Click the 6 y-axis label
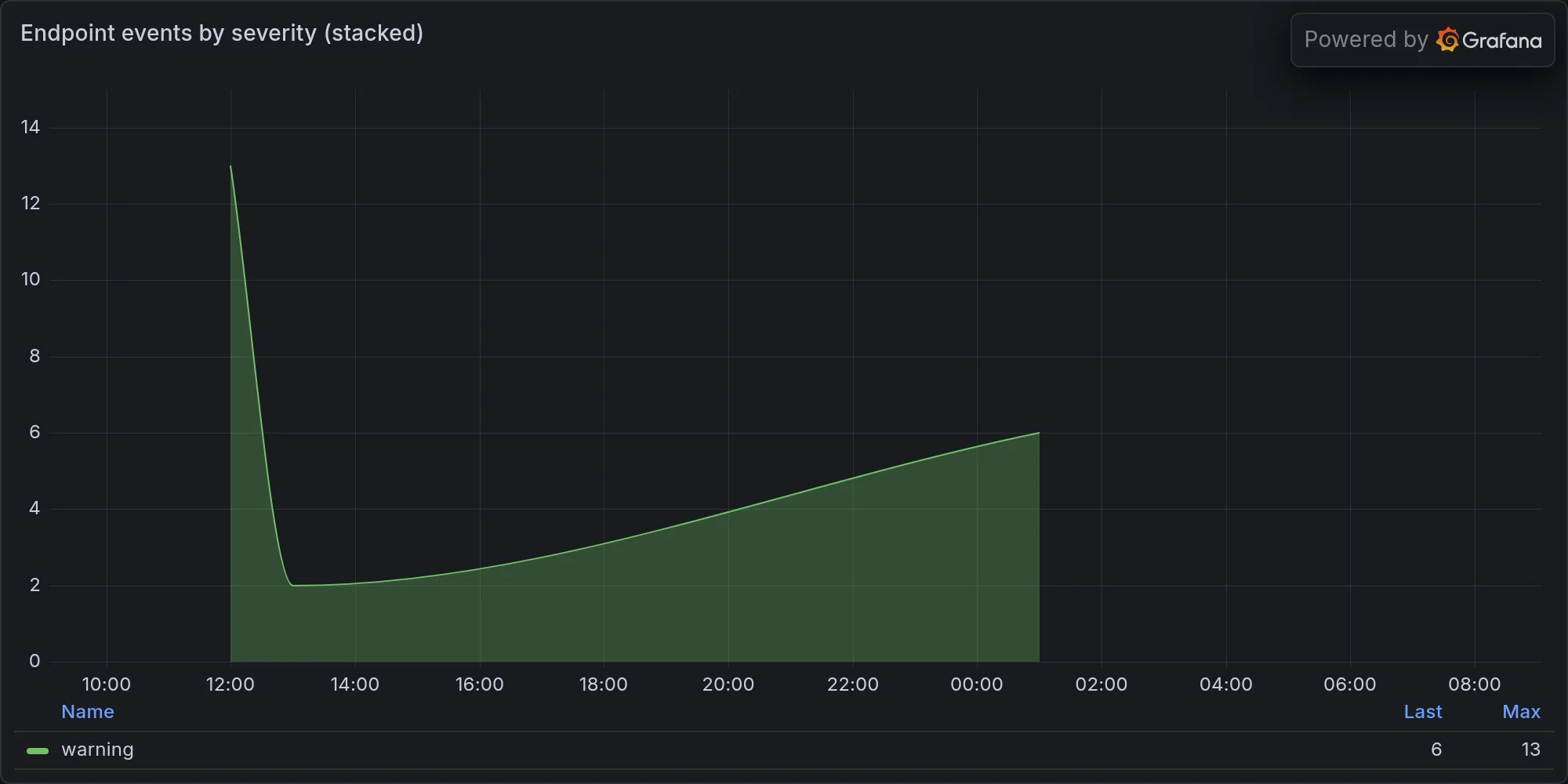 pyautogui.click(x=34, y=432)
